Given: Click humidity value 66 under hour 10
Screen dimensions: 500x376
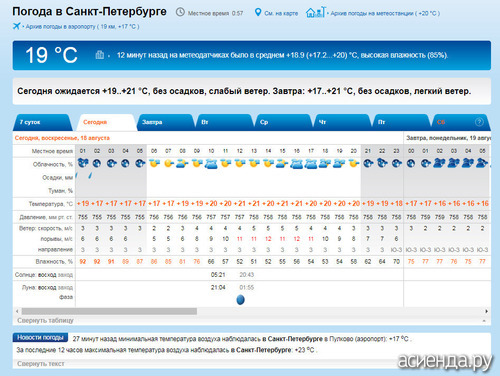Looking at the screenshot, I should [211, 262].
